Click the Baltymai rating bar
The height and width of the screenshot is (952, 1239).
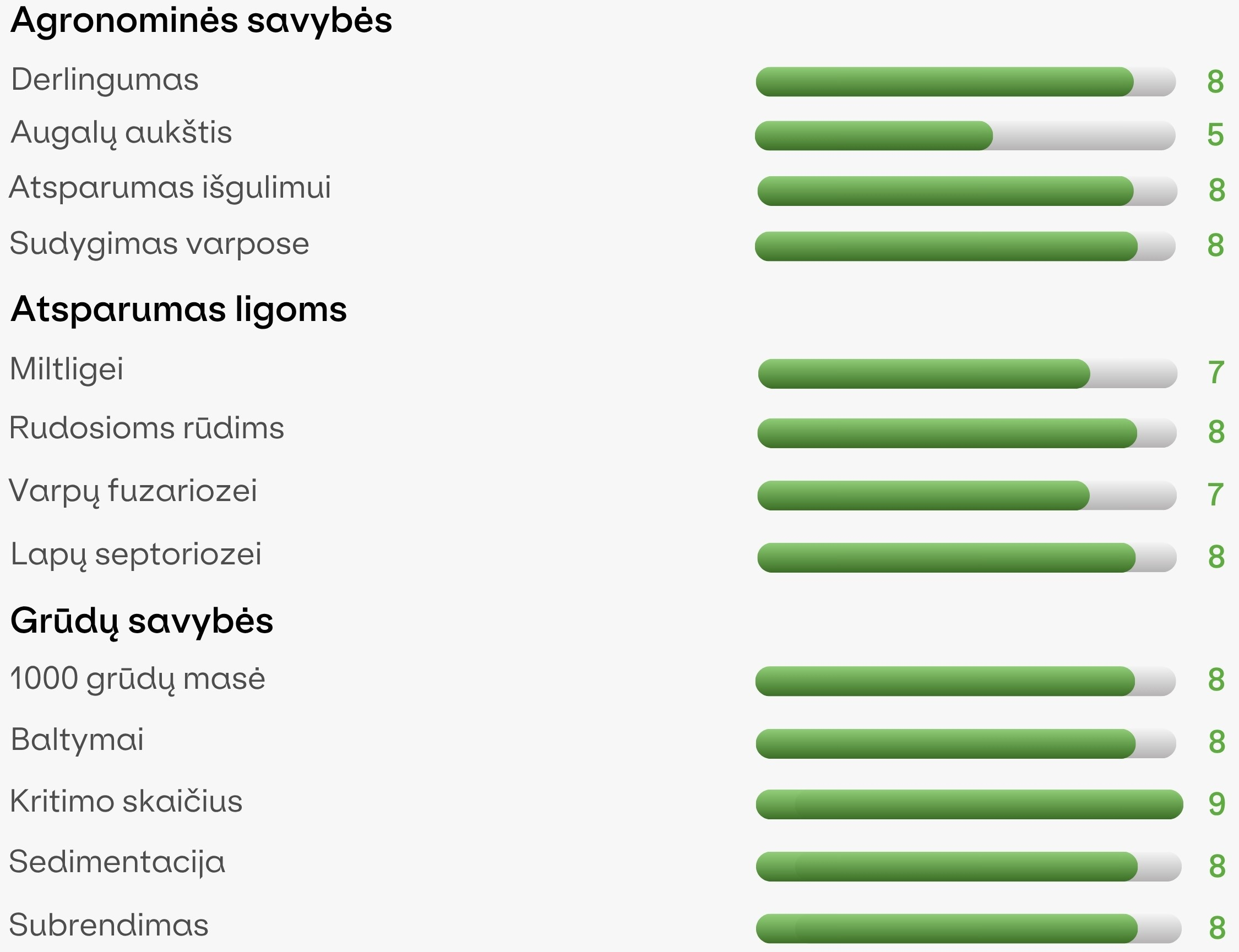point(966,743)
